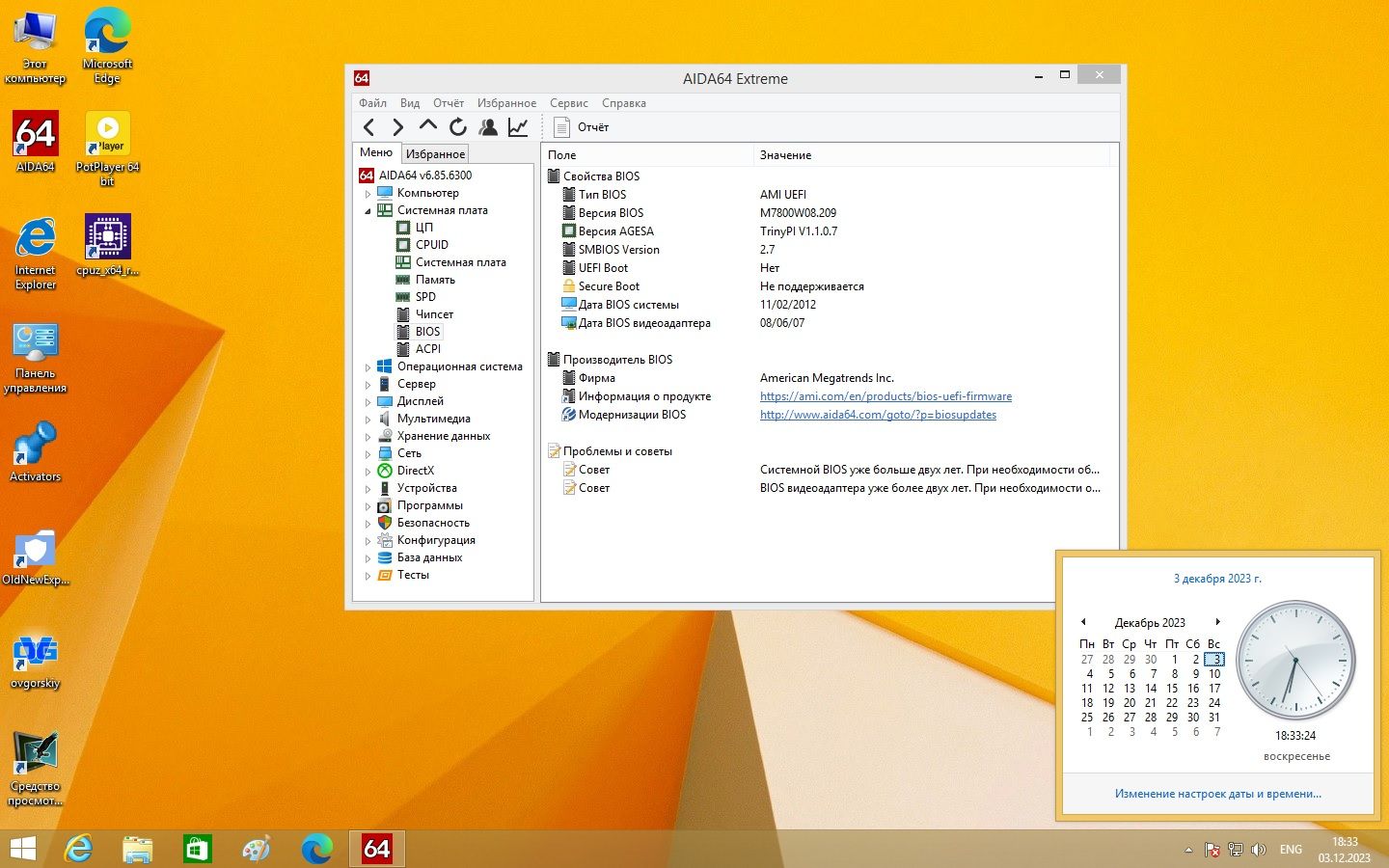Open the Сервис menu
The height and width of the screenshot is (868, 1389).
[568, 103]
